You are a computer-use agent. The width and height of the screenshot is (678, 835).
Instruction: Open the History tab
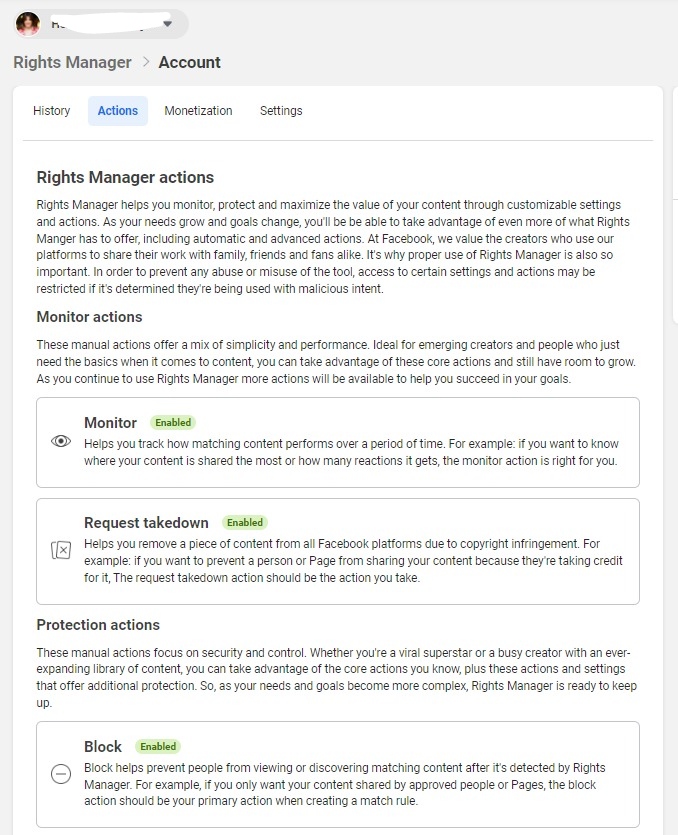click(x=52, y=111)
